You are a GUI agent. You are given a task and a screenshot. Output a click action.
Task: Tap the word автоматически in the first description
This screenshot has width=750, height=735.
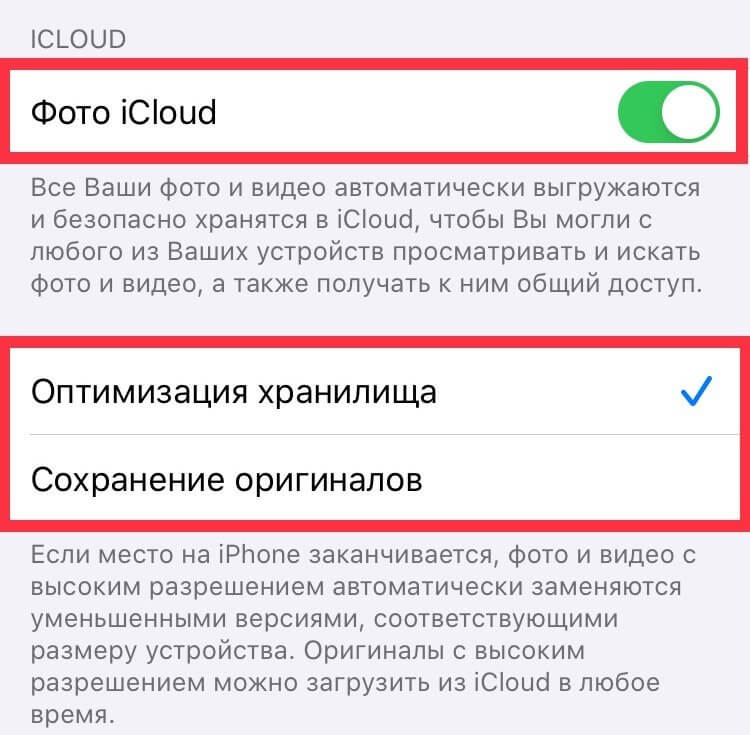430,187
